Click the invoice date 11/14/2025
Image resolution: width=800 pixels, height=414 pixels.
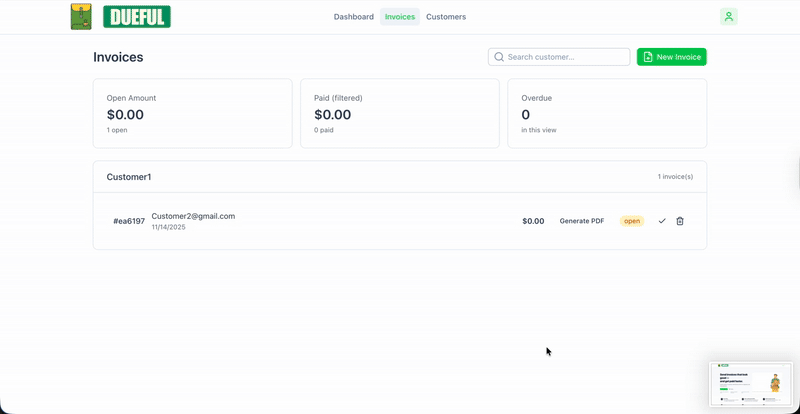(x=168, y=227)
